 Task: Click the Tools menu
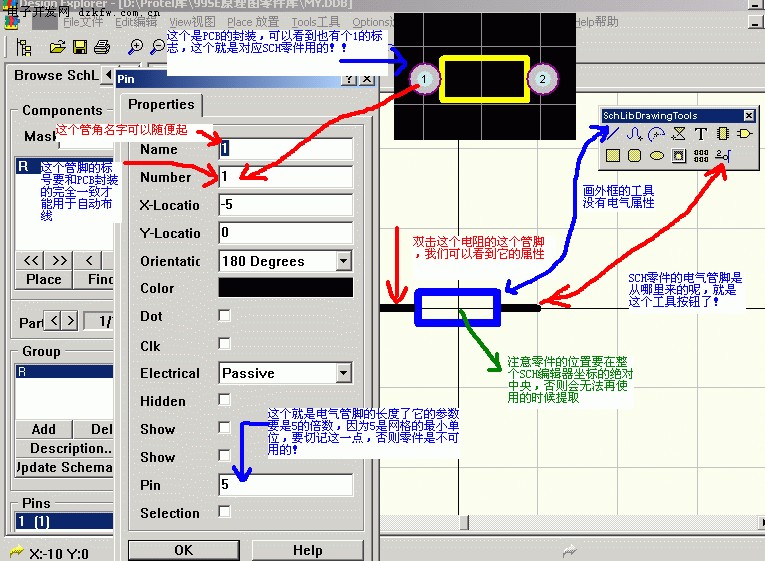click(315, 21)
